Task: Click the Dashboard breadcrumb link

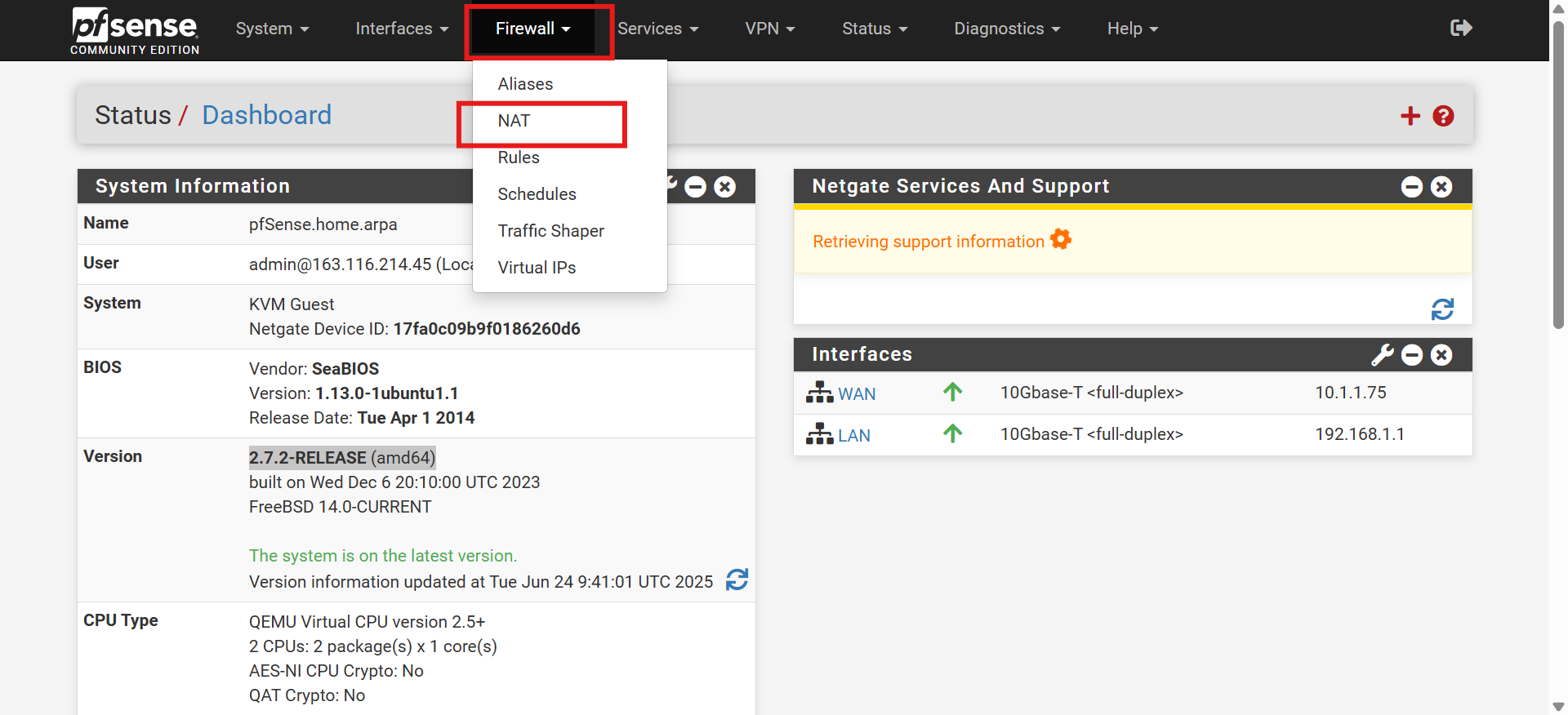Action: 266,115
